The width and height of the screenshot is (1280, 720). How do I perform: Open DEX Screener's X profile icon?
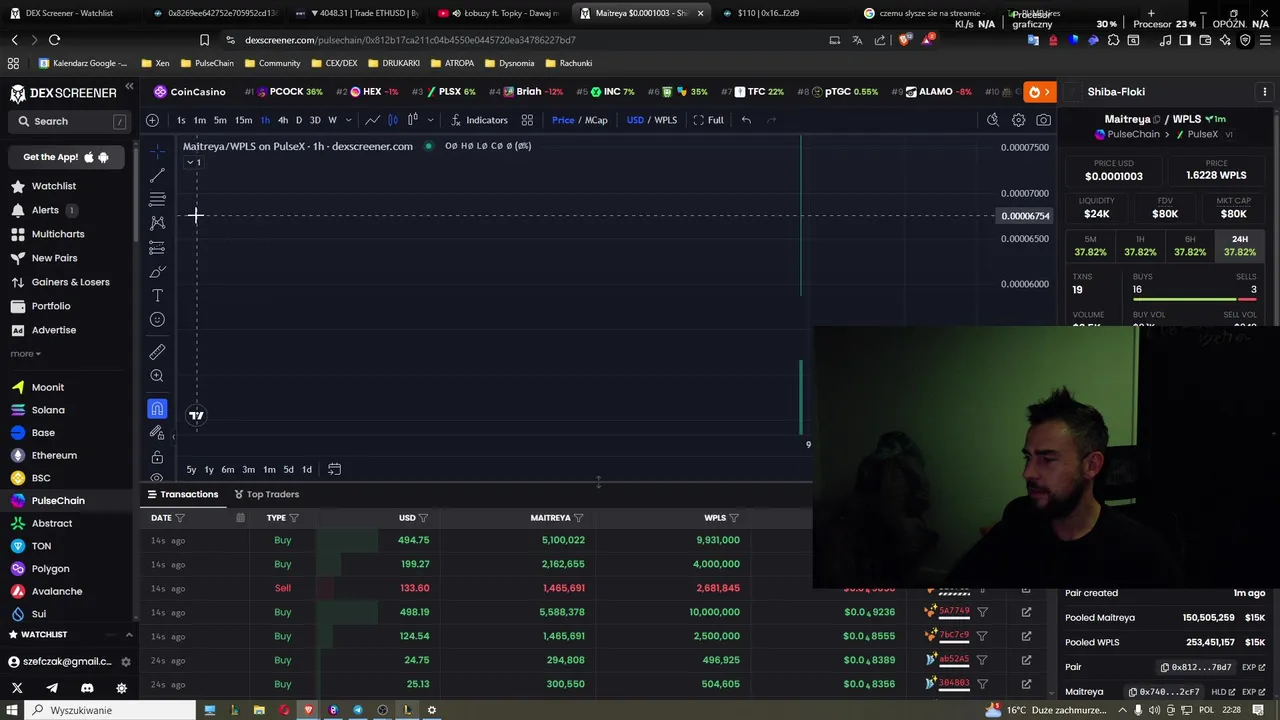click(x=17, y=688)
